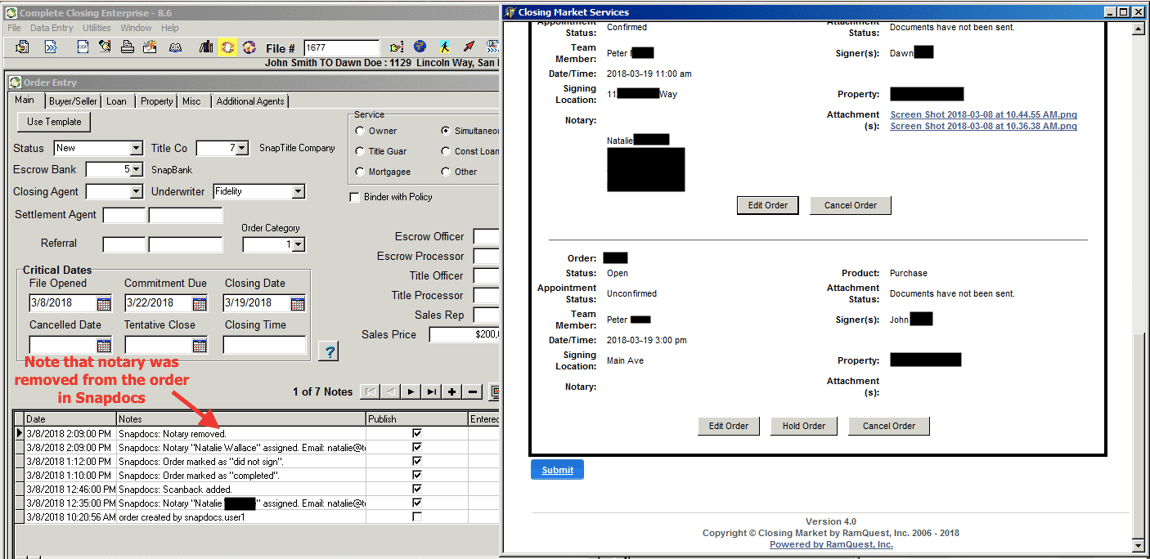Click the Sales Price field
The height and width of the screenshot is (559, 1150).
pos(464,335)
